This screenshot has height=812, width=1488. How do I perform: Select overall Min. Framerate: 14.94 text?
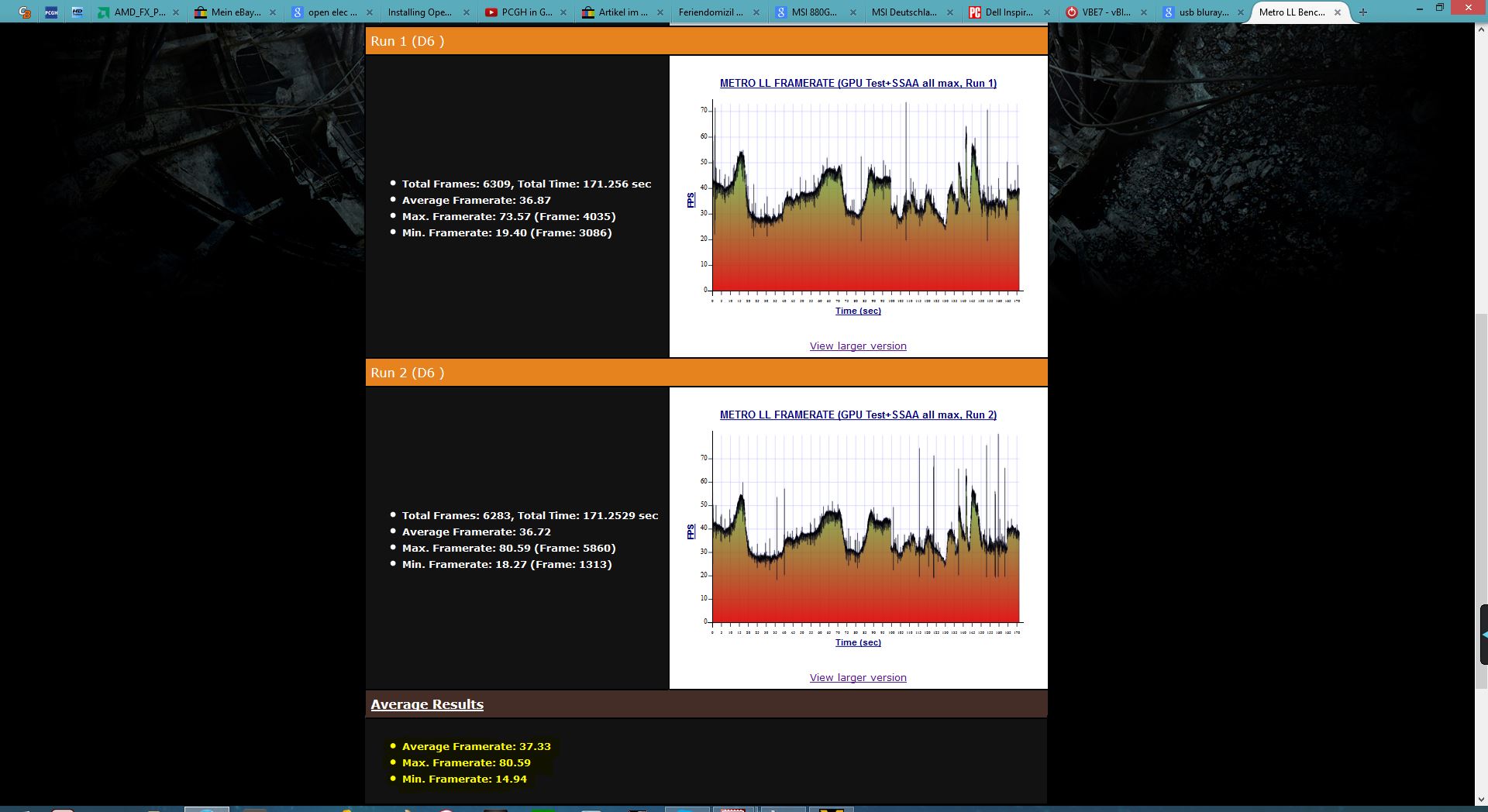pyautogui.click(x=464, y=779)
